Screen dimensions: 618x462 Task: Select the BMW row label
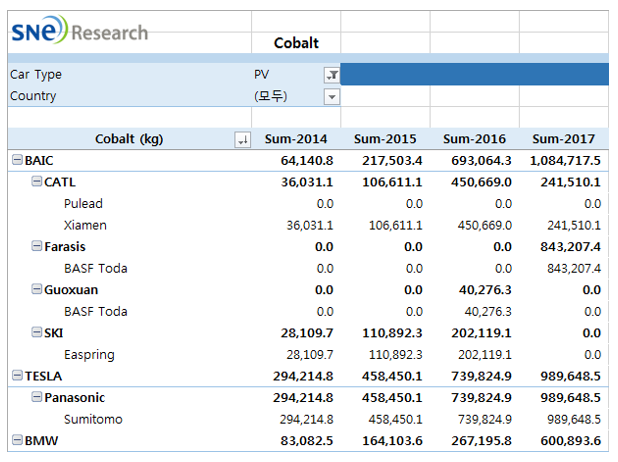pos(41,441)
